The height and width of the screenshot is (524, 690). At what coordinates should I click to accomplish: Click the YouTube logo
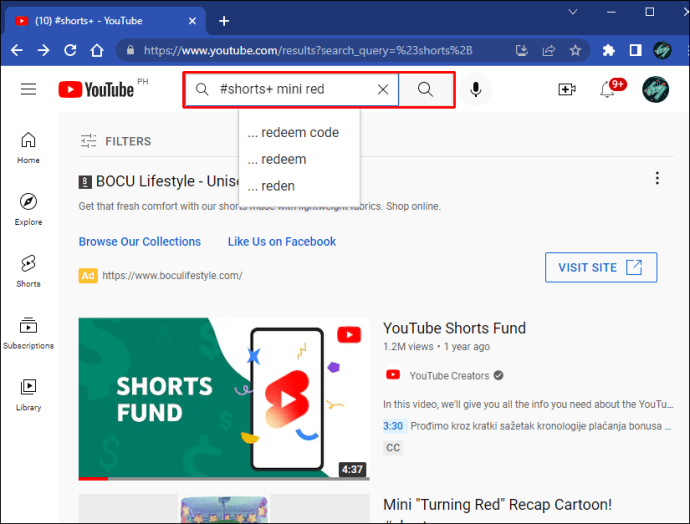click(96, 89)
